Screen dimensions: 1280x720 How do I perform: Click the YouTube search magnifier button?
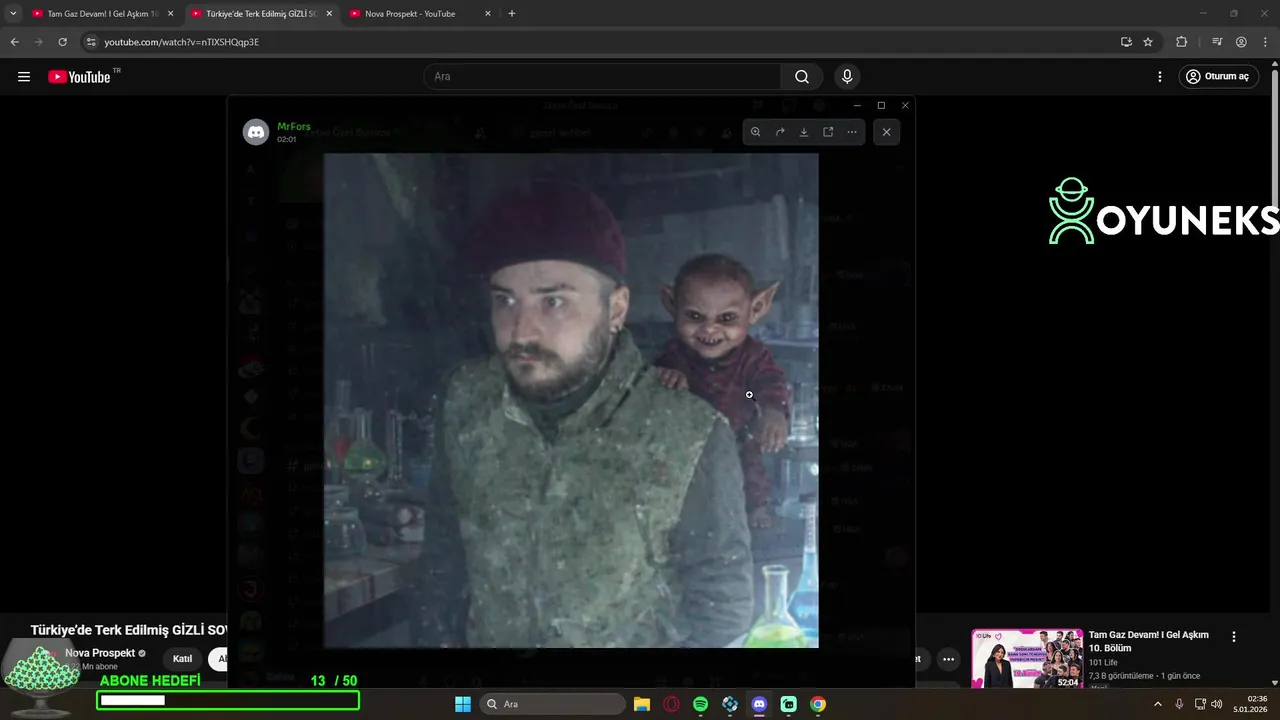802,76
